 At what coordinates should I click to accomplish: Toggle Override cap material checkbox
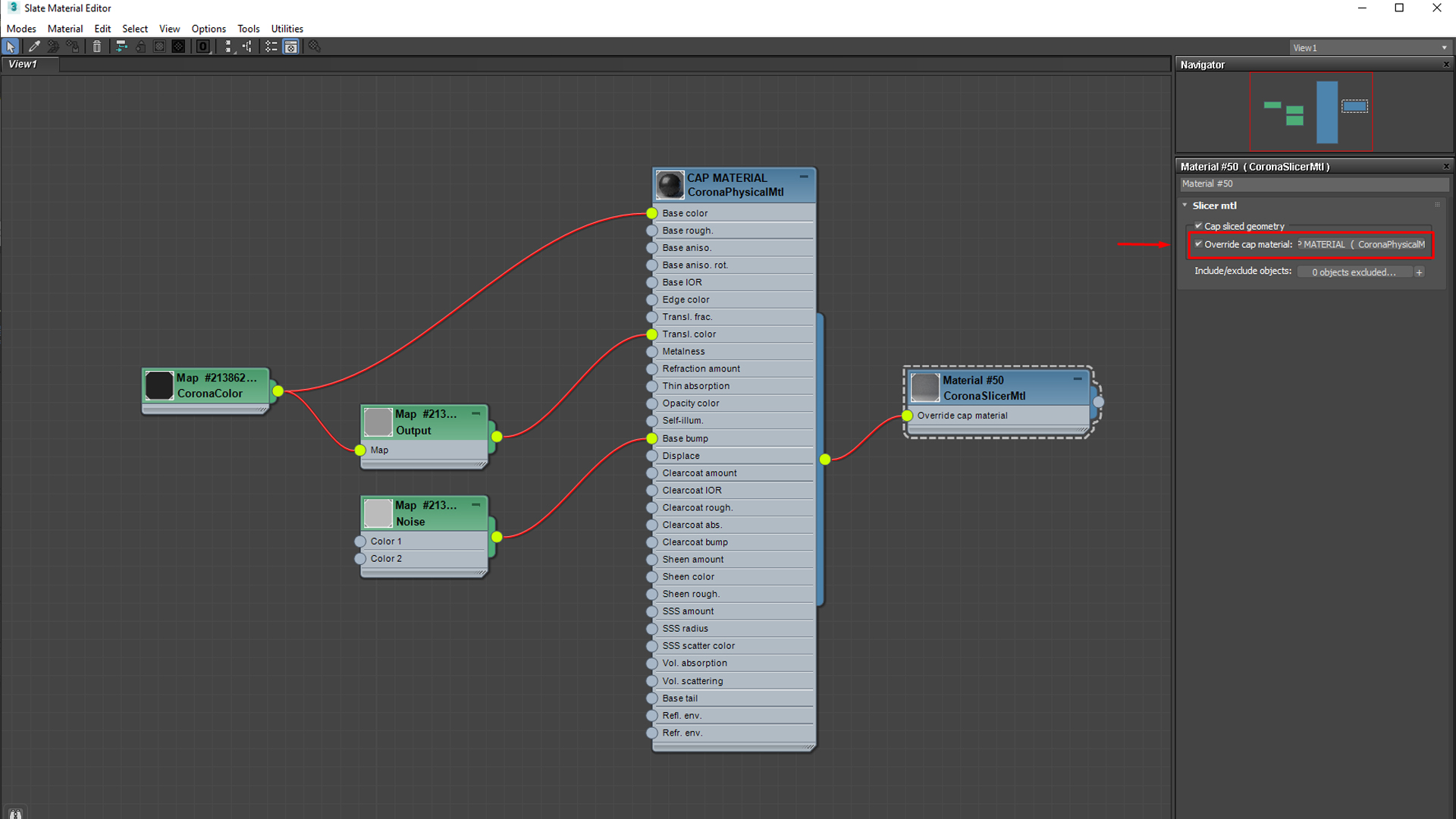1199,243
